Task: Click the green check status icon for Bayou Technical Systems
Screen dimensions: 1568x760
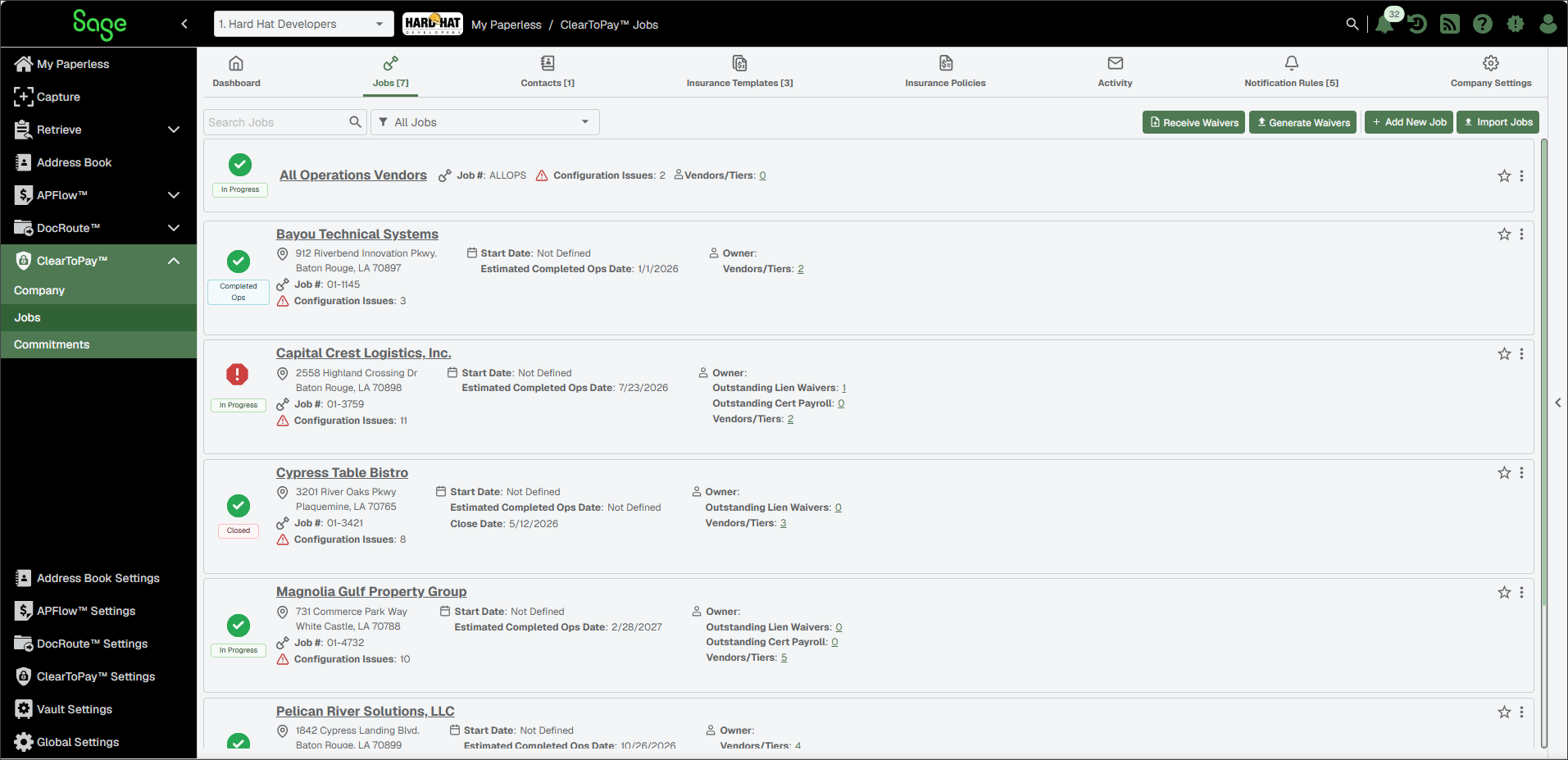Action: (x=239, y=262)
